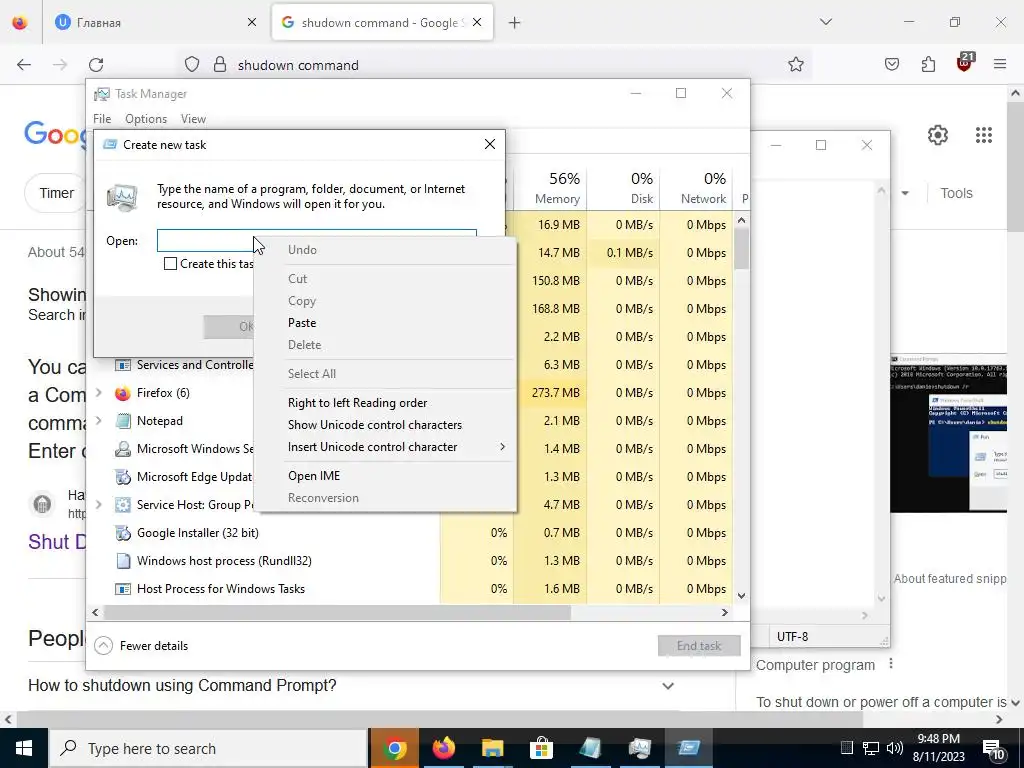Open the Google settings gear icon
Image resolution: width=1024 pixels, height=768 pixels.
click(938, 135)
